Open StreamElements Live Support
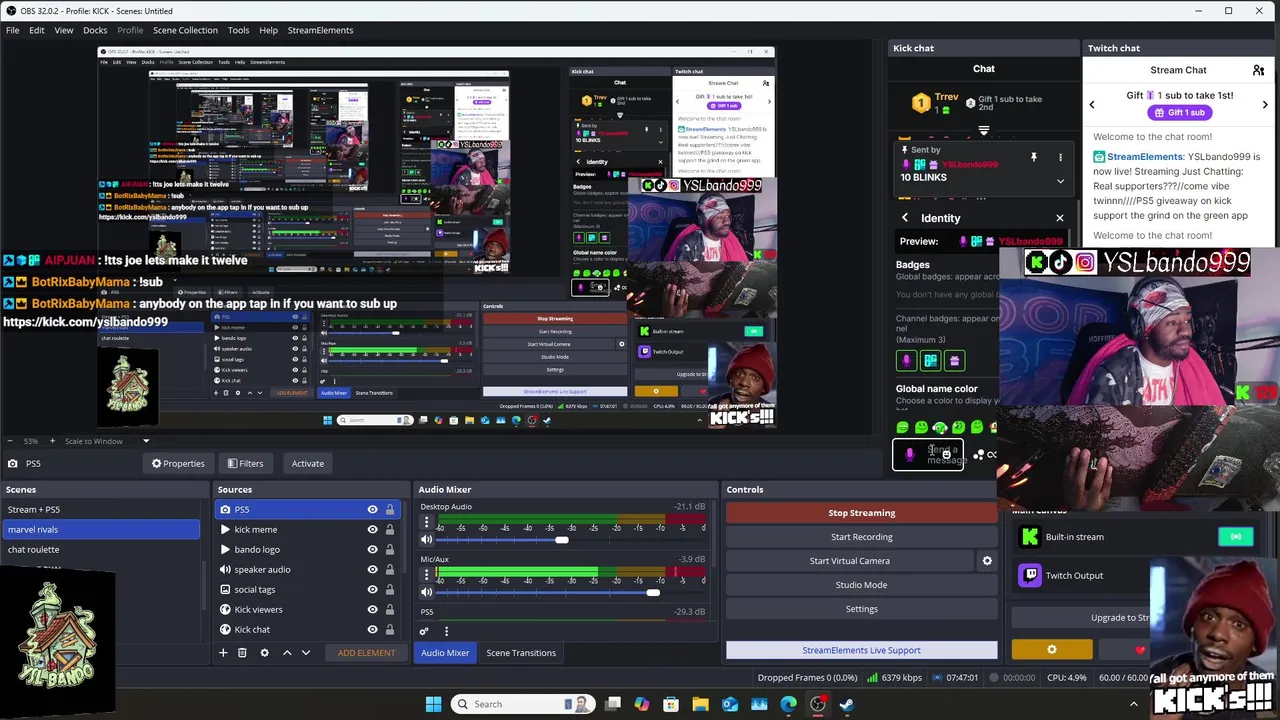 [x=862, y=650]
